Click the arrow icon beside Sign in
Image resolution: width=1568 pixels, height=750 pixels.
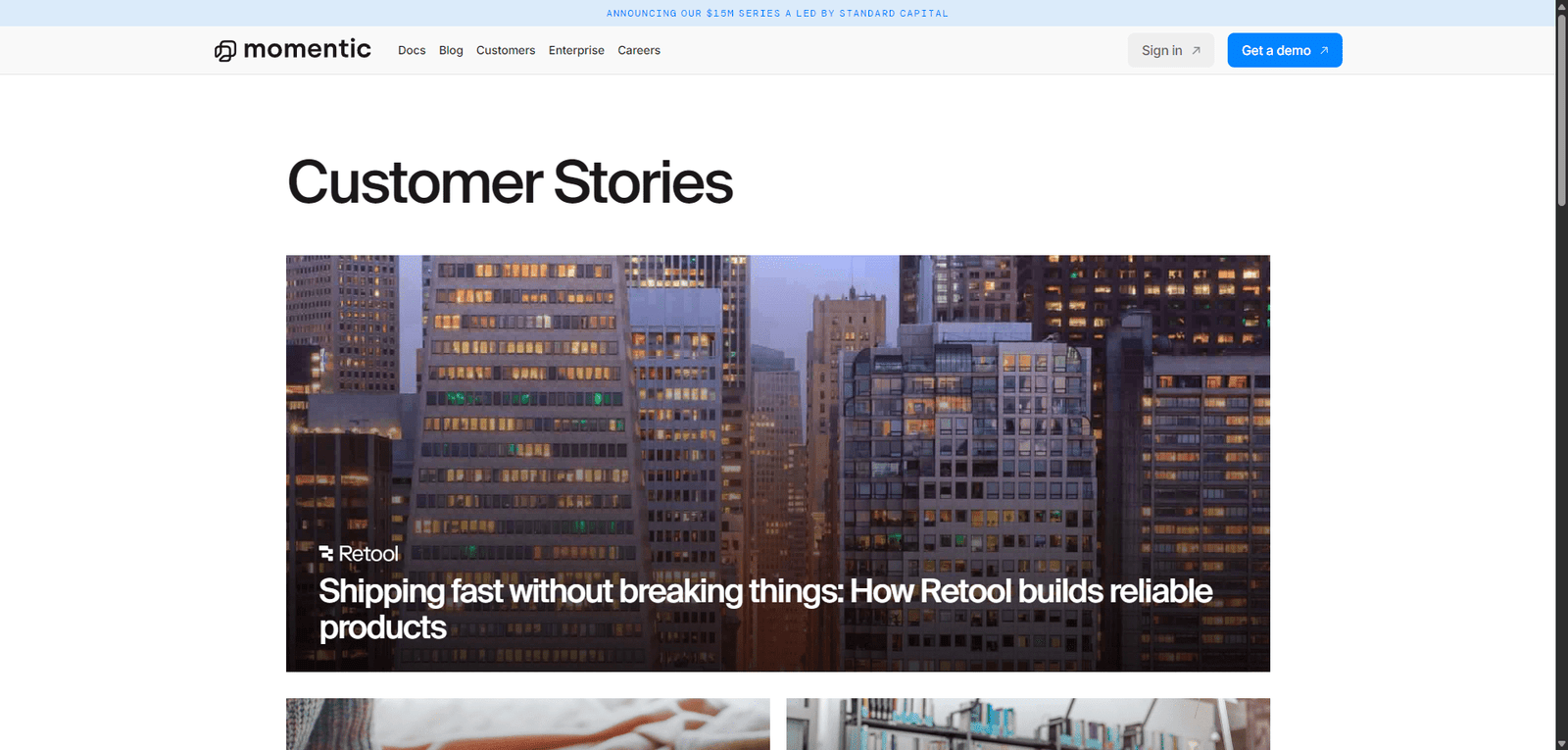(1196, 51)
